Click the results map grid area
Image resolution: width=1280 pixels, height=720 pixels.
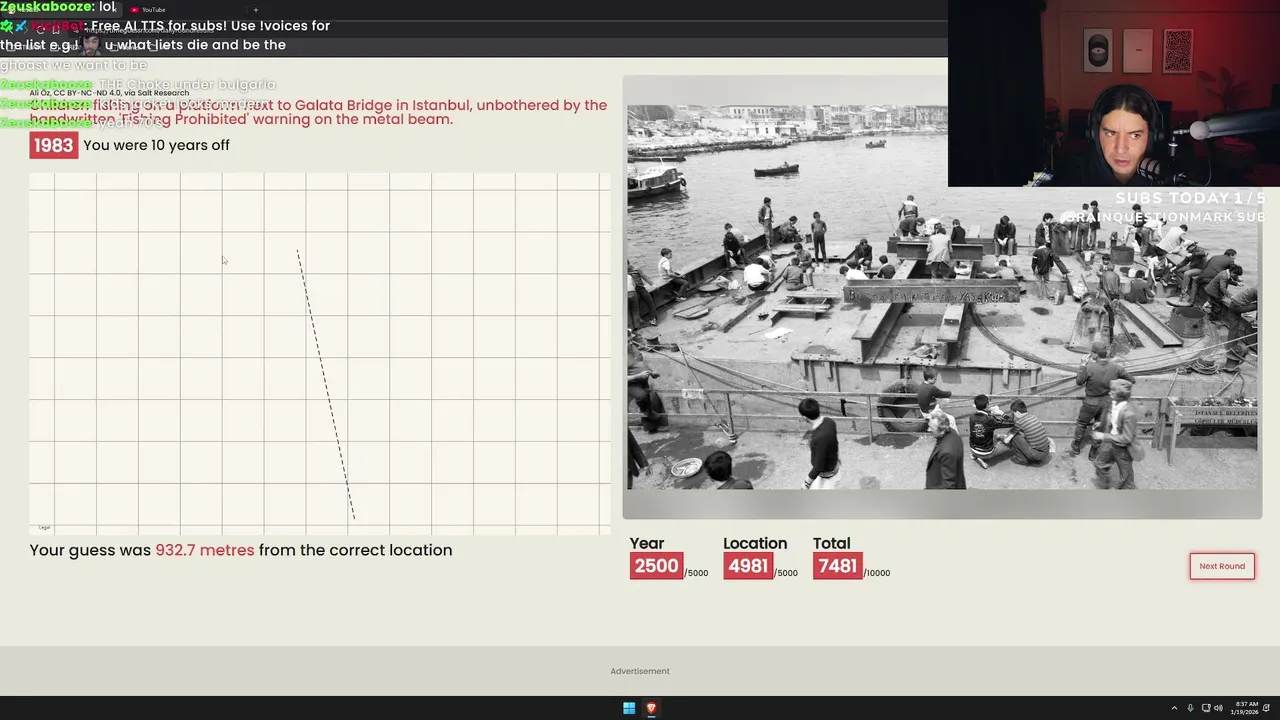pyautogui.click(x=320, y=353)
